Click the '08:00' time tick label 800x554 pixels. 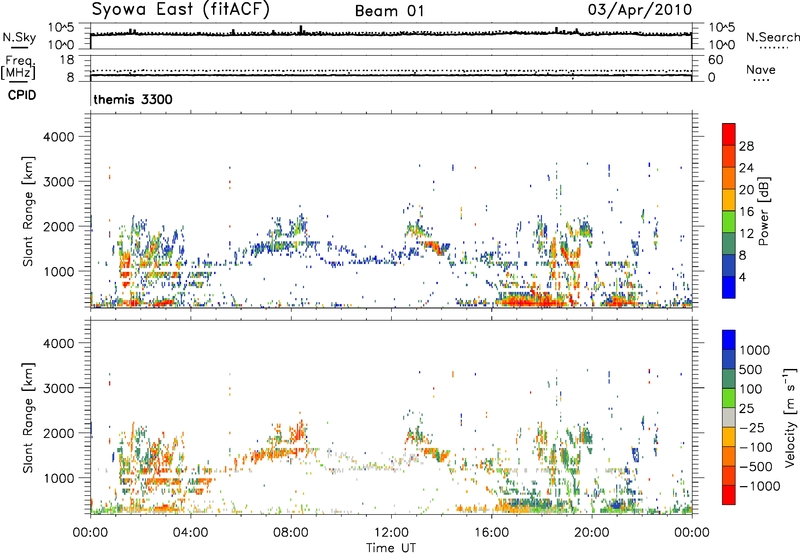[x=291, y=533]
